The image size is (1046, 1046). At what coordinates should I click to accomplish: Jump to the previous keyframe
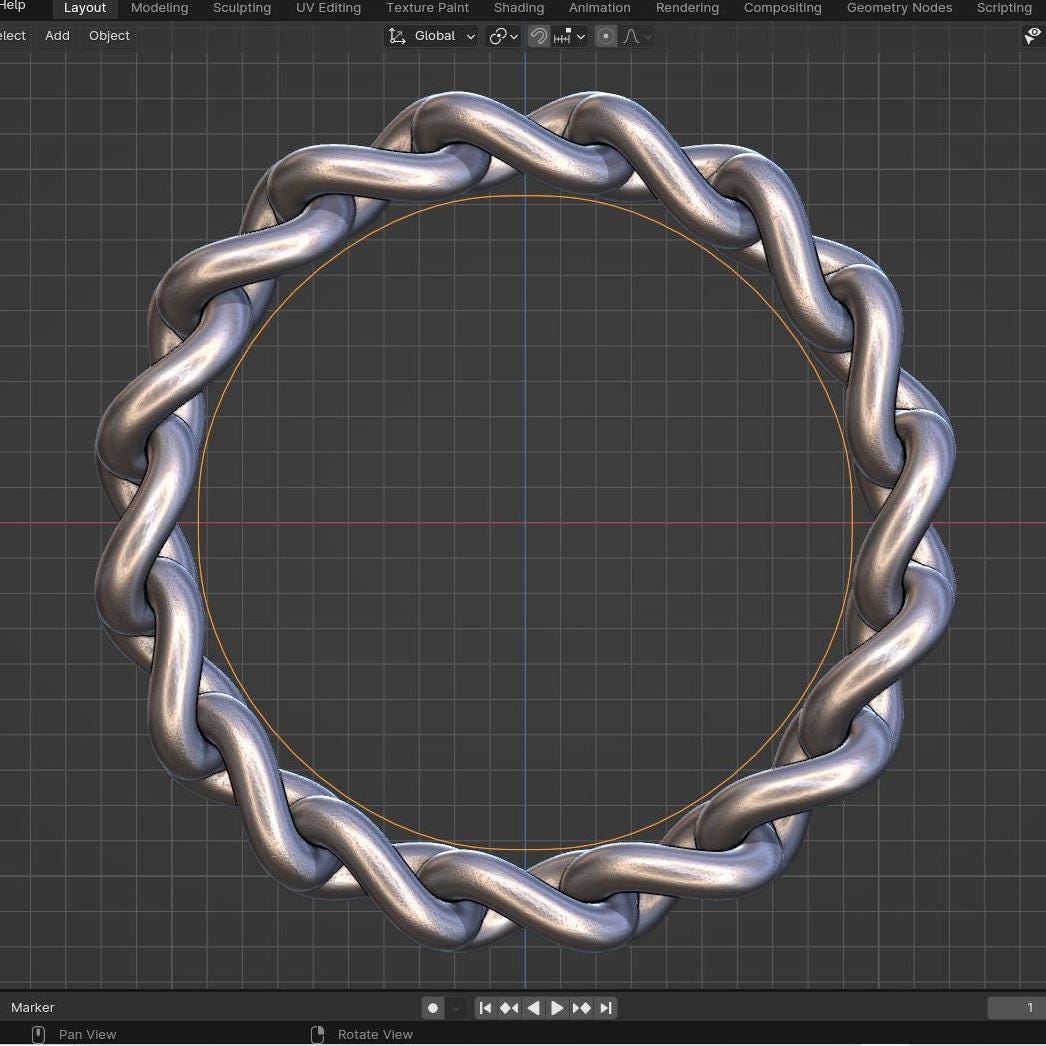[x=509, y=1008]
